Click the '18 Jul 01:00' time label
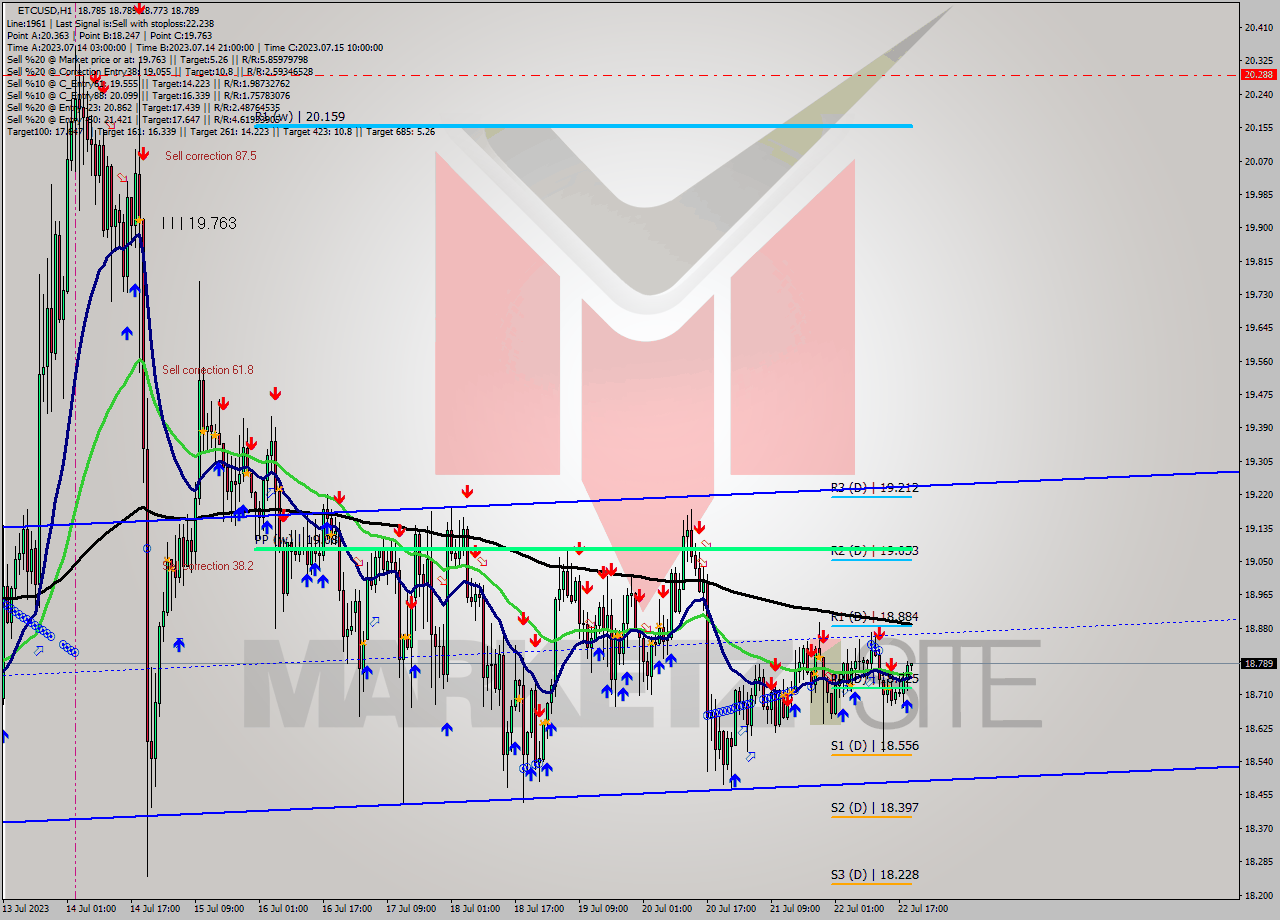The height and width of the screenshot is (920, 1280). click(474, 909)
